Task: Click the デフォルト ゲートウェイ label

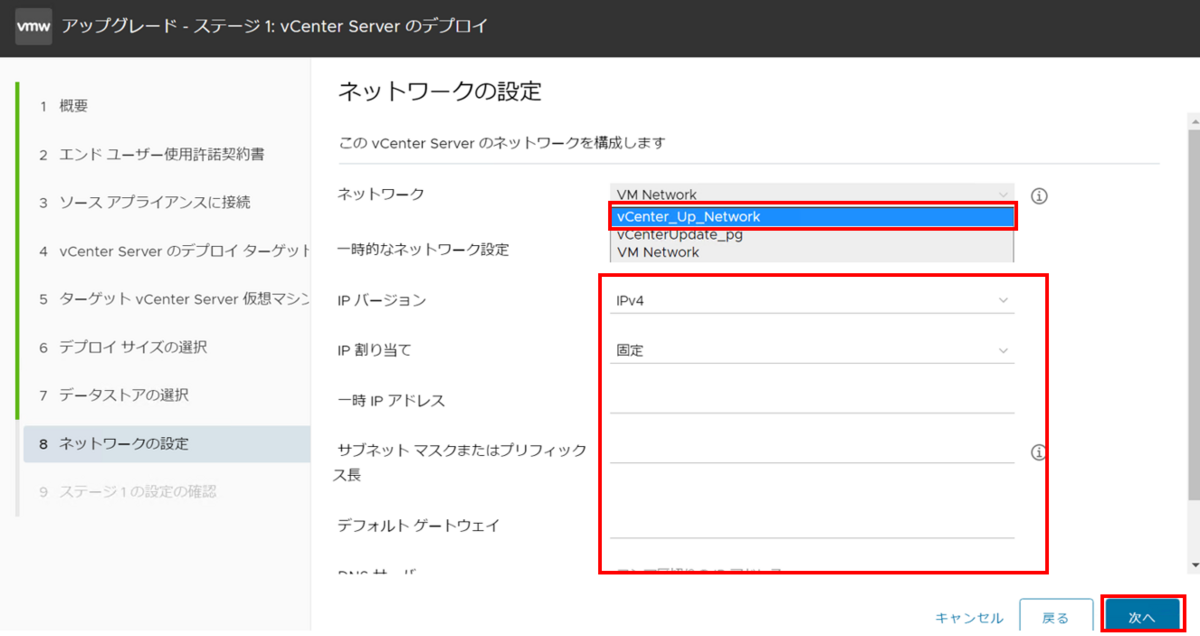Action: 418,525
